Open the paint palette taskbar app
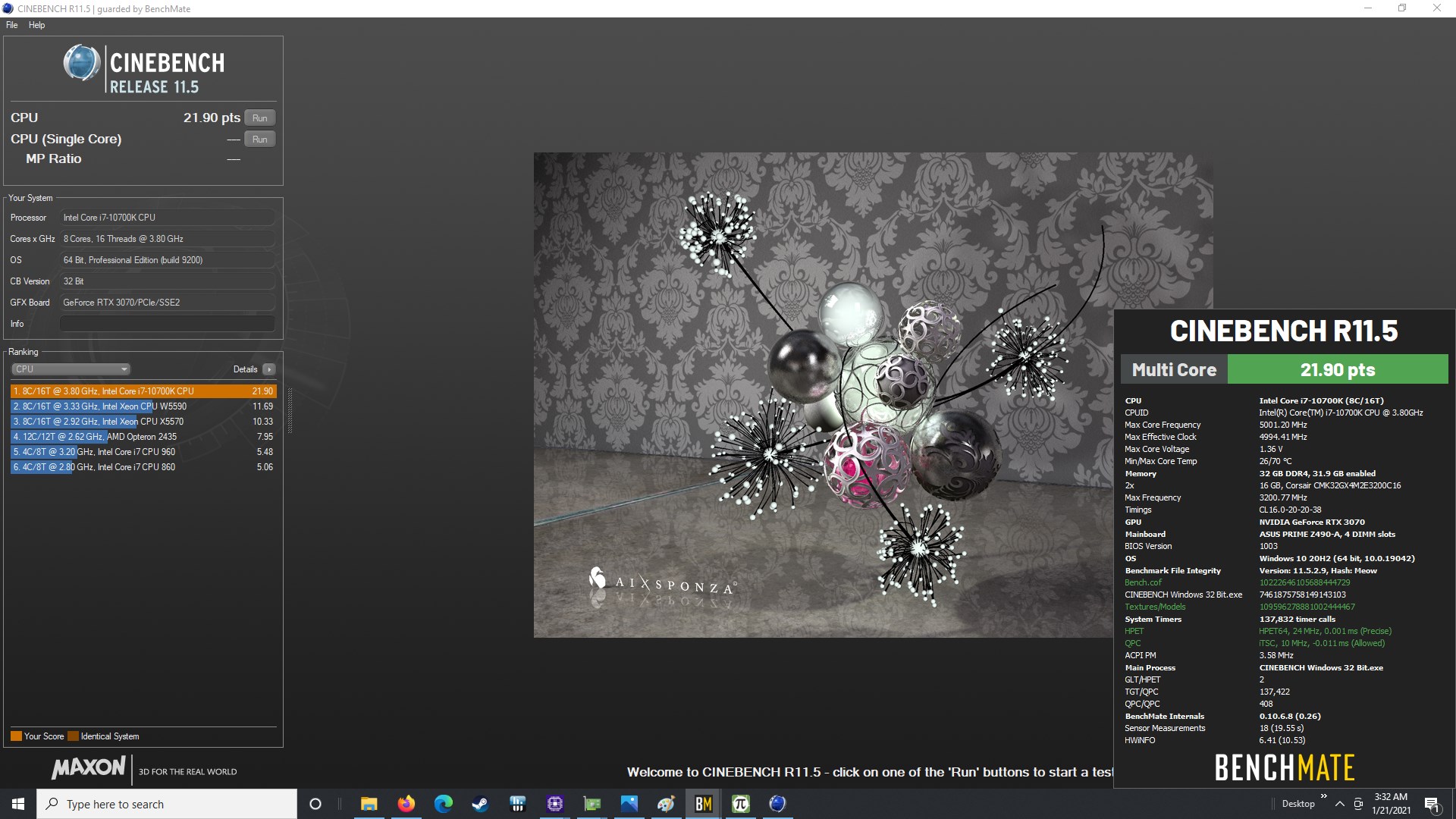The height and width of the screenshot is (819, 1456). pos(667,804)
